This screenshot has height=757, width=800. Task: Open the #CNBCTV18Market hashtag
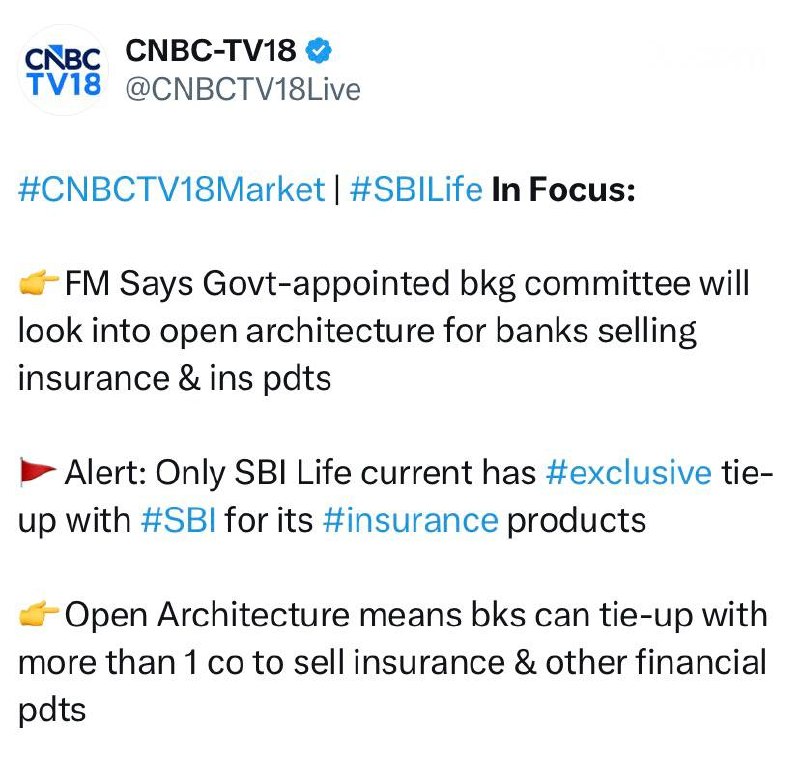tap(171, 190)
